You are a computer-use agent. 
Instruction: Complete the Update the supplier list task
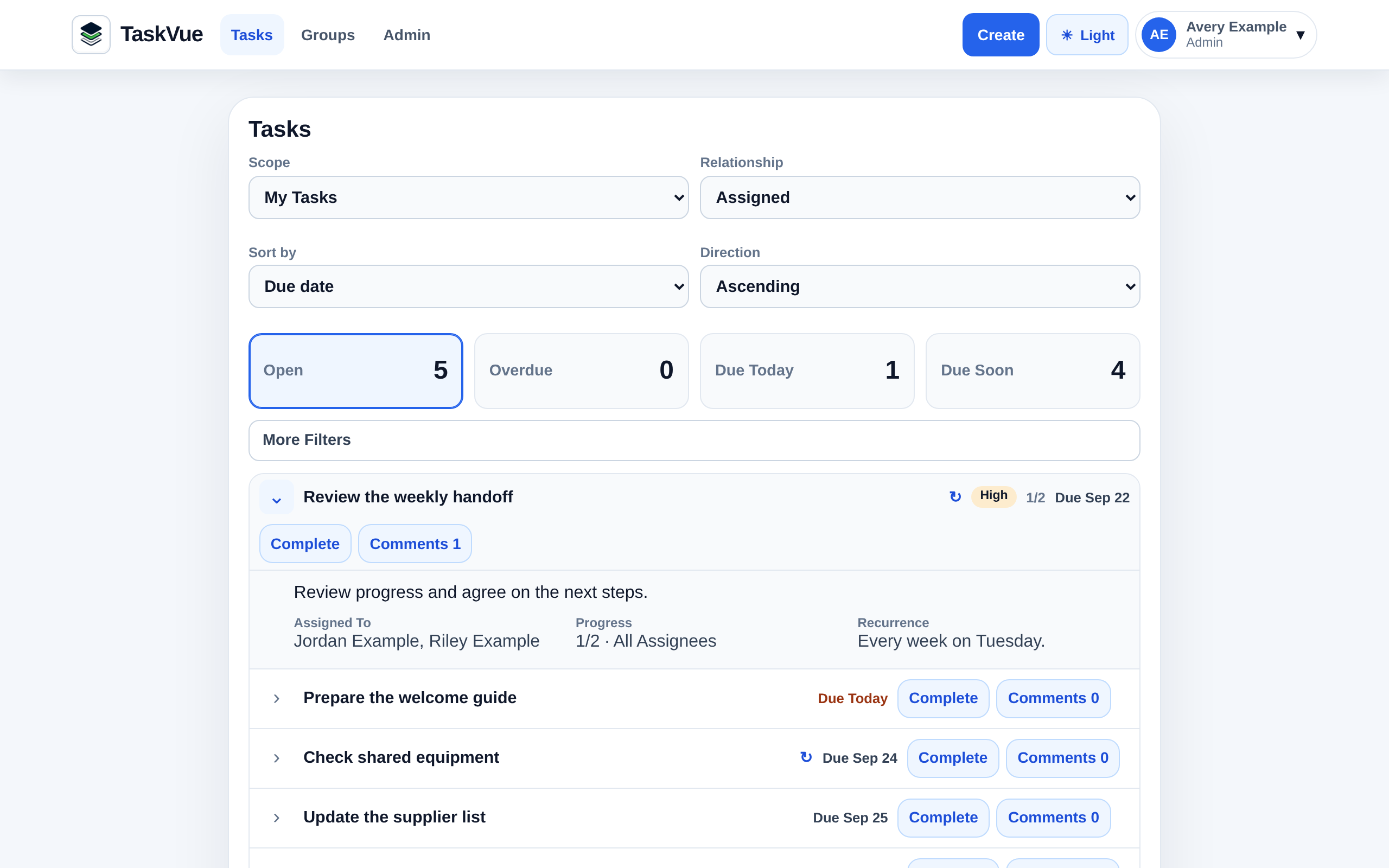click(x=943, y=818)
